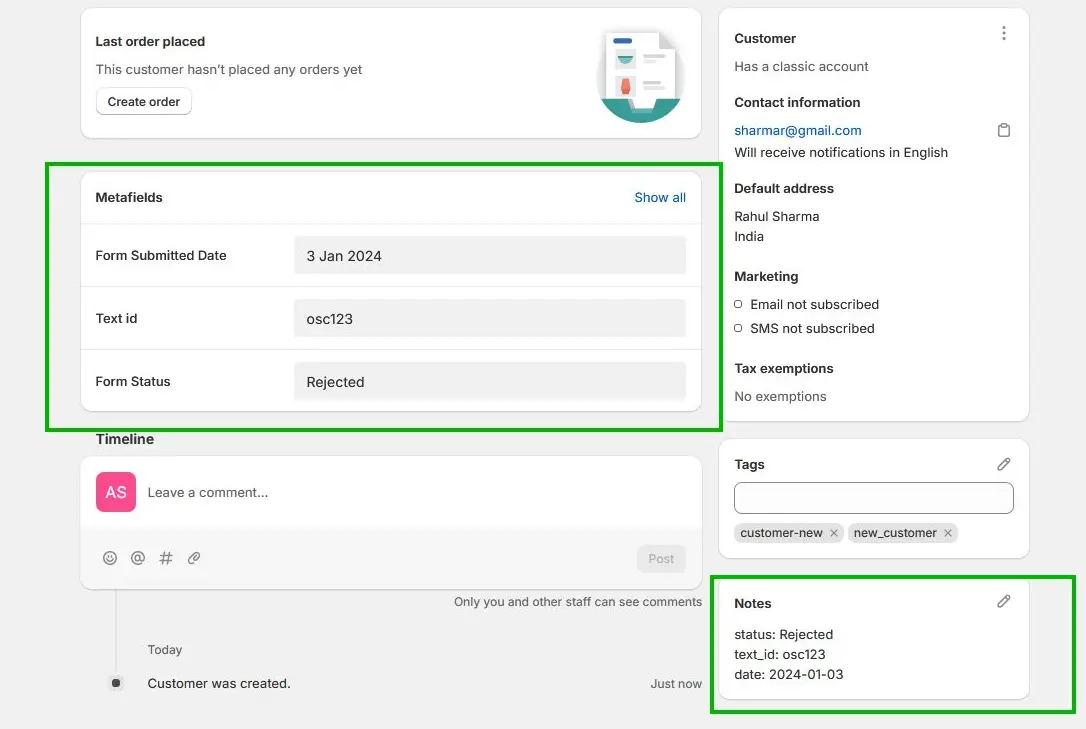Image resolution: width=1086 pixels, height=729 pixels.
Task: Click the Create order button
Action: click(x=144, y=102)
